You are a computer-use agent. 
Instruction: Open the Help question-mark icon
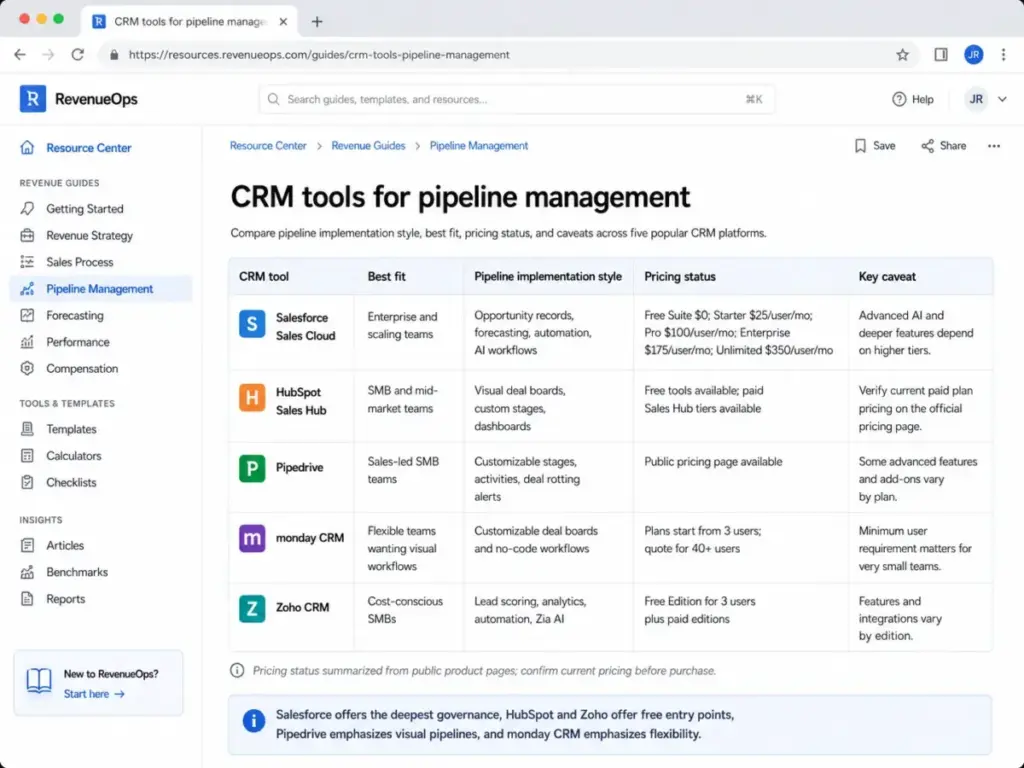(x=899, y=99)
